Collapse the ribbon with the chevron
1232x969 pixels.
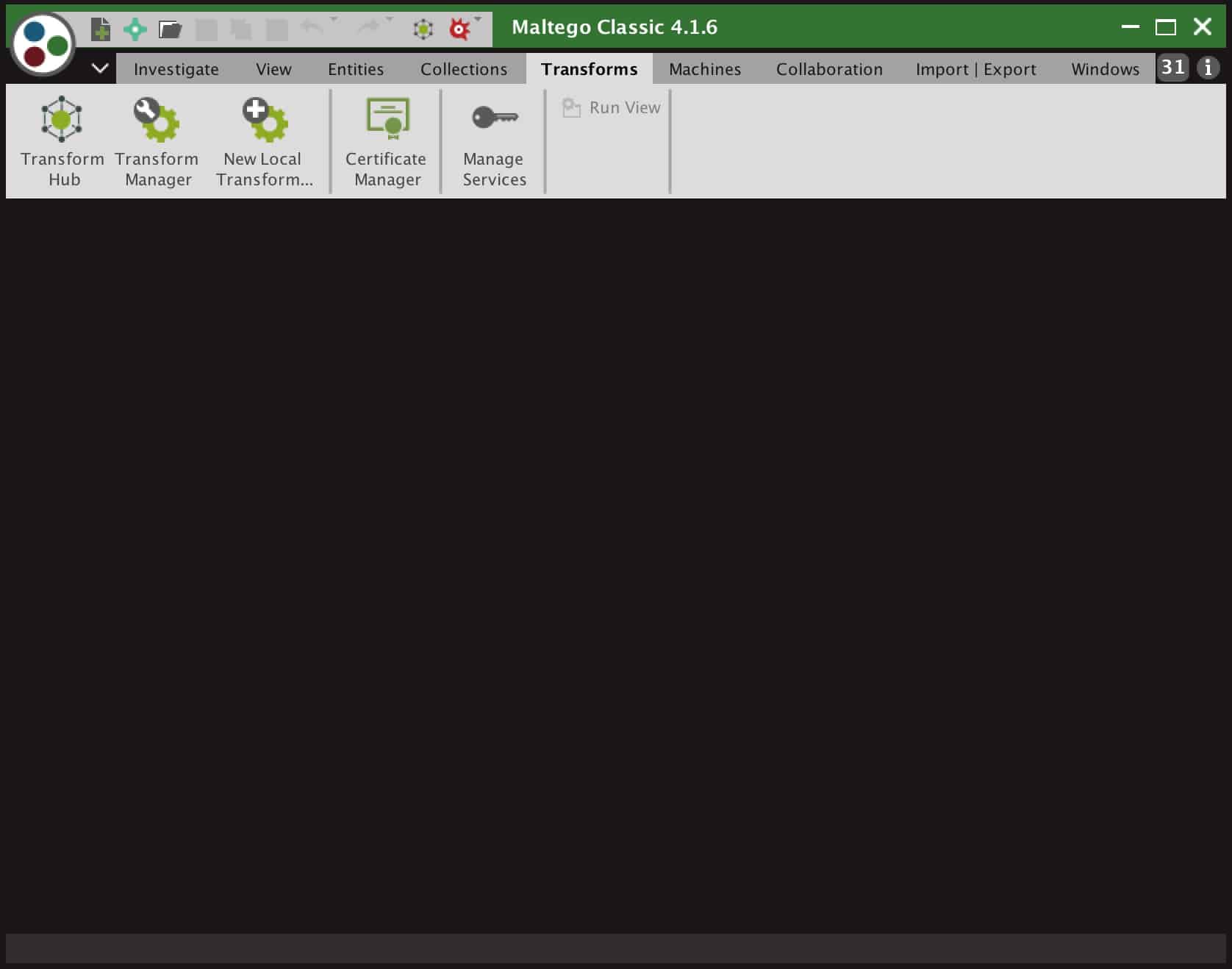100,68
